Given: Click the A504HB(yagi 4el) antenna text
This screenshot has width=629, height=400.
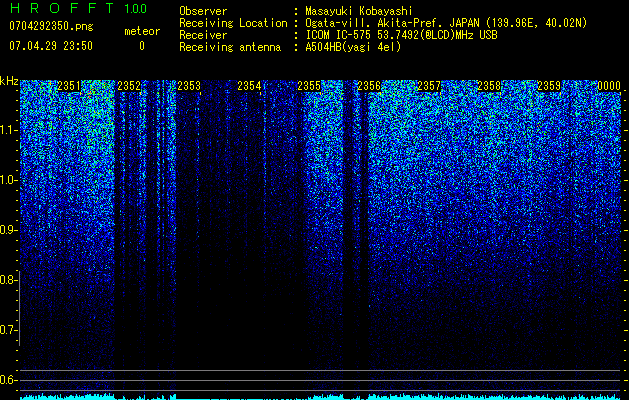Looking at the screenshot, I should point(353,47).
